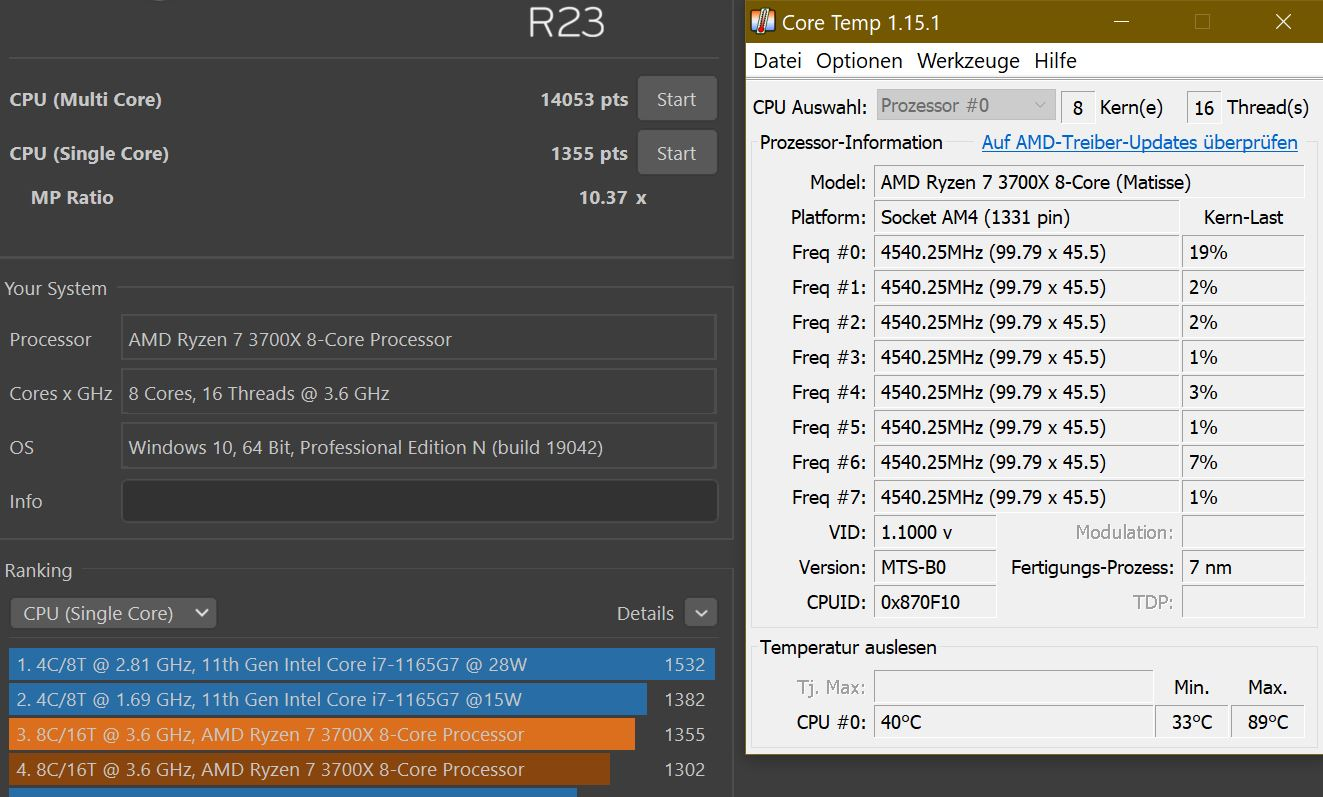Select the orange Ryzen 3700X 1355 ranking row

click(x=362, y=734)
